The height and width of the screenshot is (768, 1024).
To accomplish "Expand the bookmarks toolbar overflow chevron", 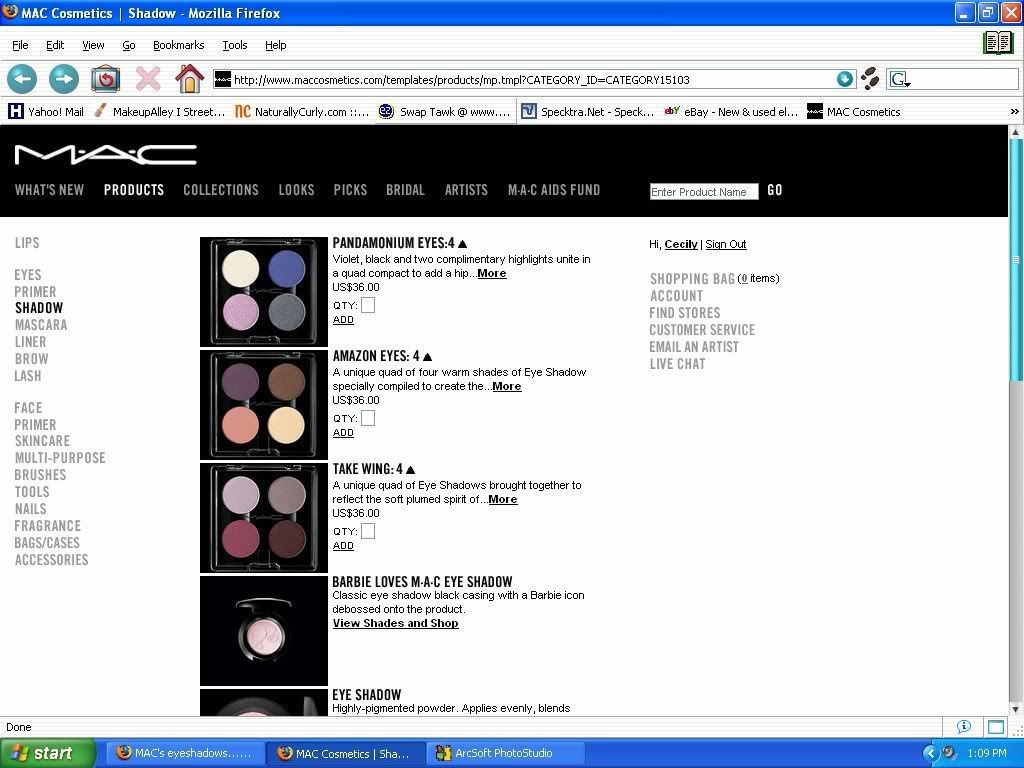I will coord(1014,112).
